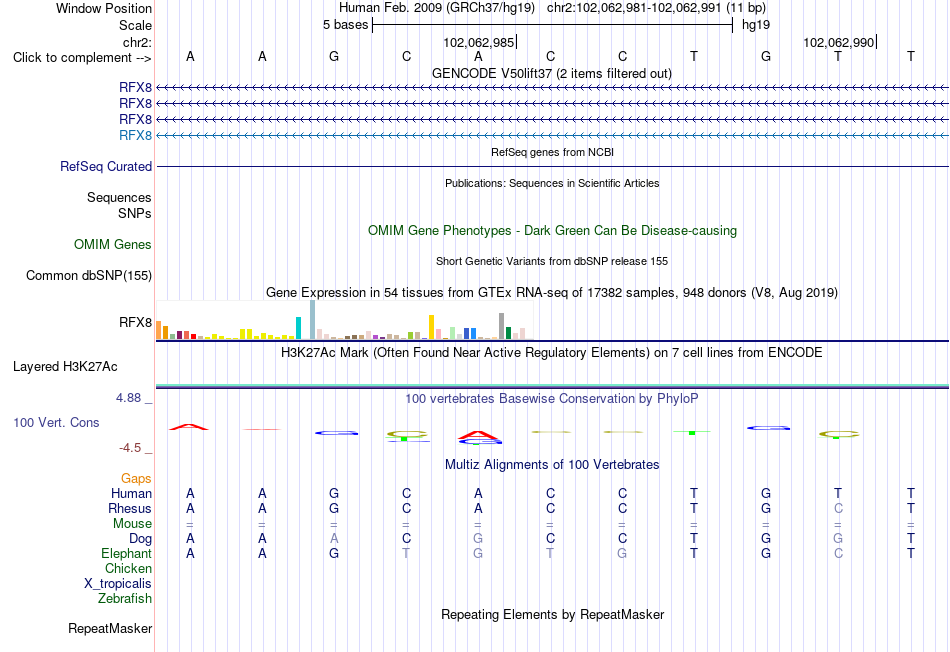The width and height of the screenshot is (950, 652).
Task: Select the Rhesus alignment row label
Action: coord(130,508)
